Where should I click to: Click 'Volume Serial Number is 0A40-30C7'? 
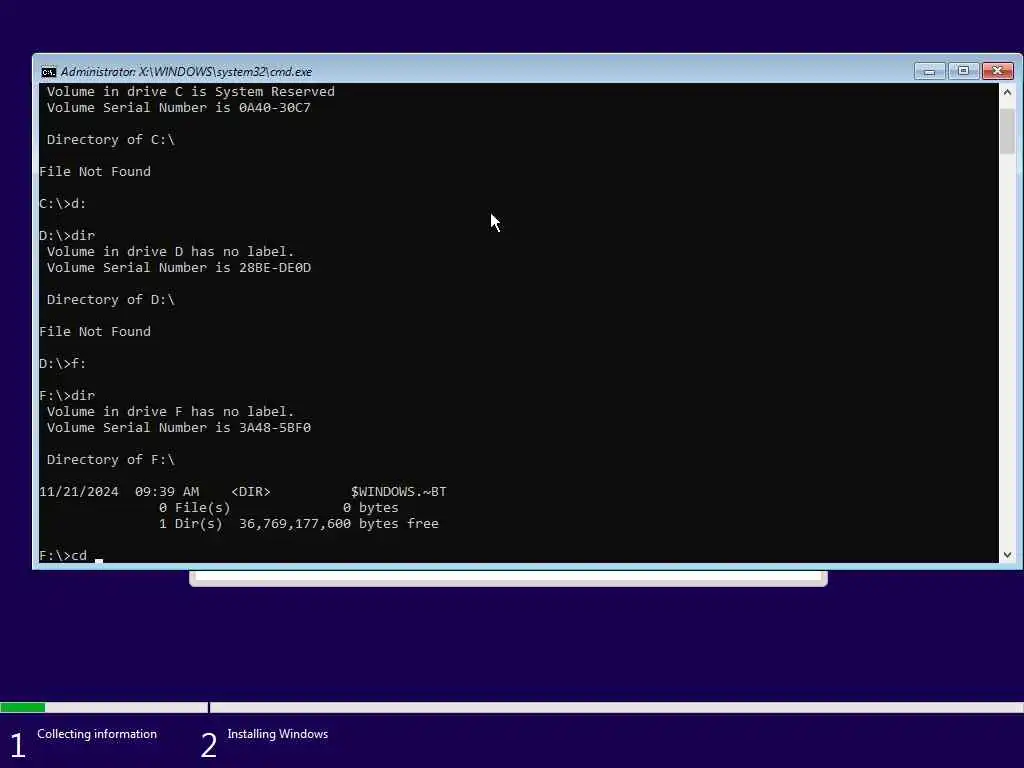178,108
